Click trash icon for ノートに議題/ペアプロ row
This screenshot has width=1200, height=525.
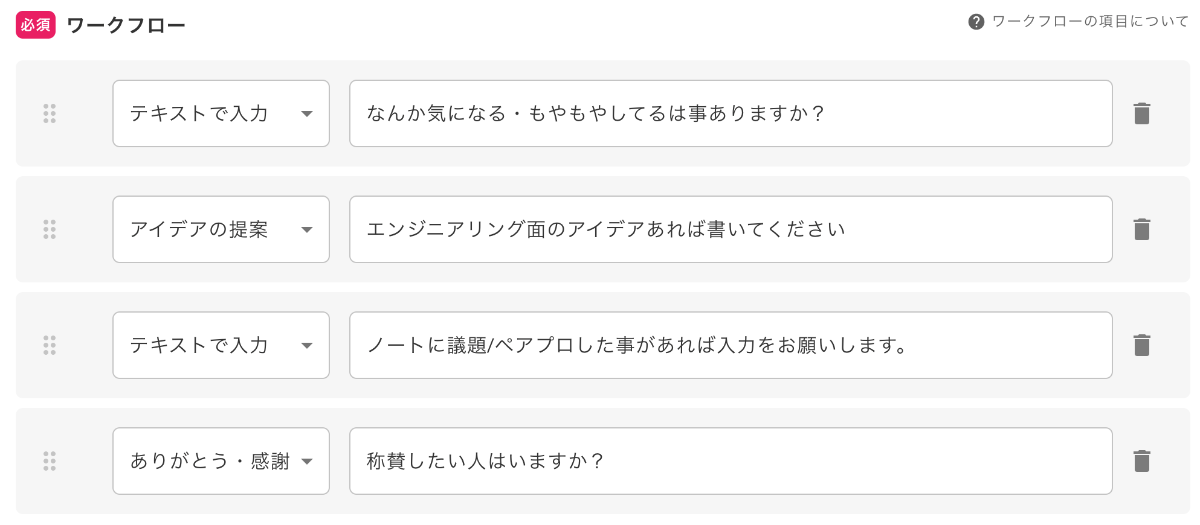(1141, 346)
